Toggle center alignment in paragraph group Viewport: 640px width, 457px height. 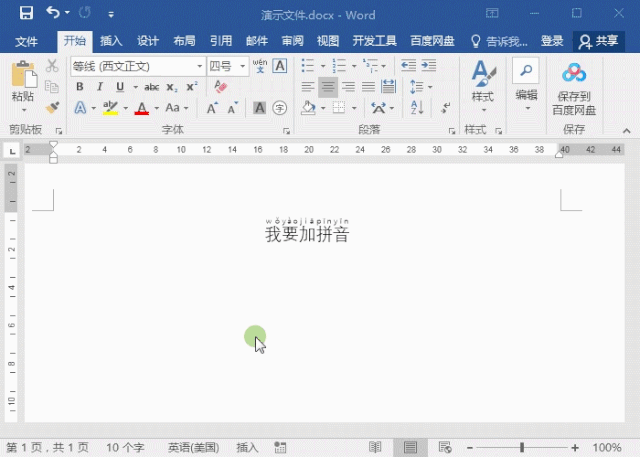[328, 87]
